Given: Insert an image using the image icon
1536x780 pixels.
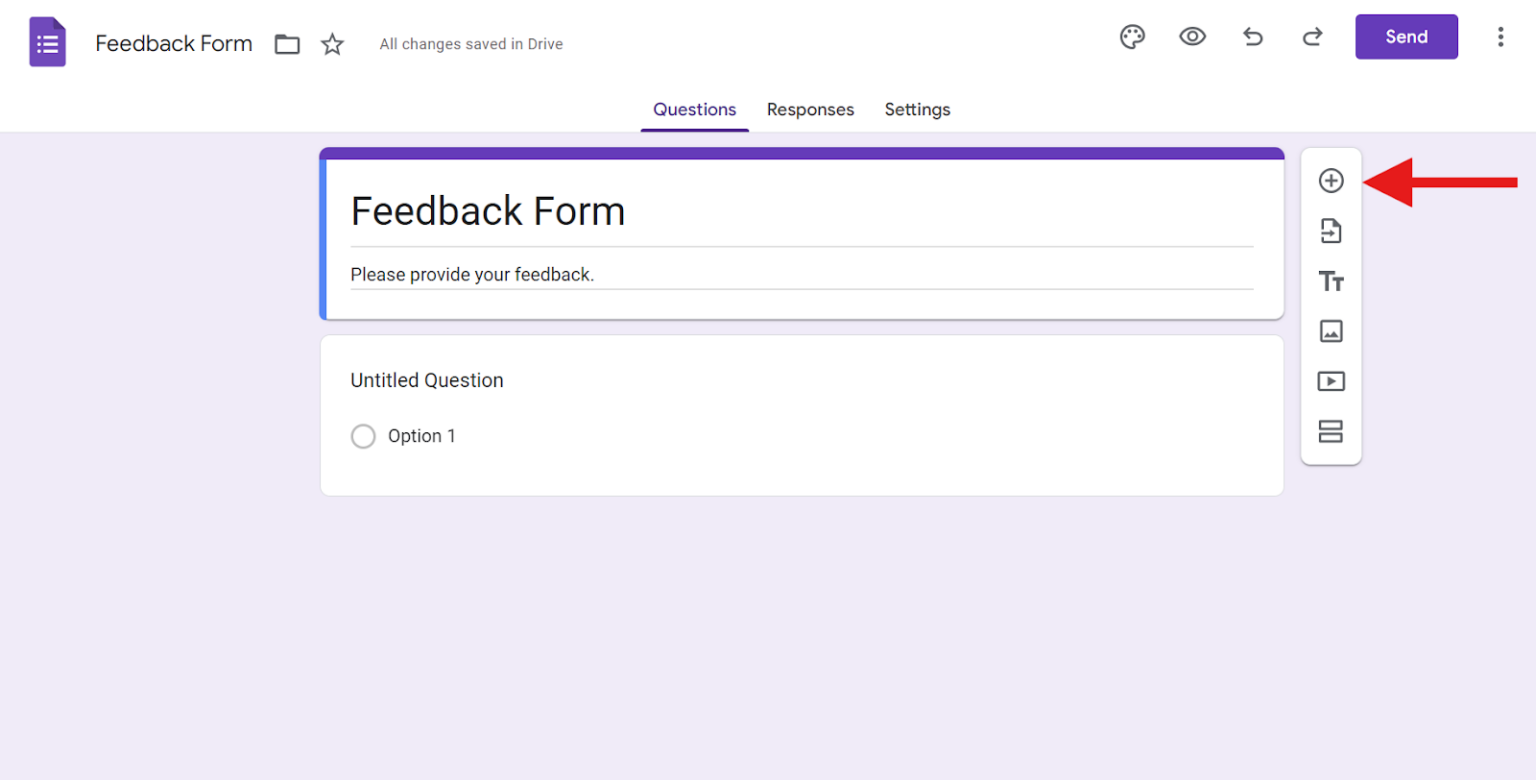Looking at the screenshot, I should (x=1331, y=331).
